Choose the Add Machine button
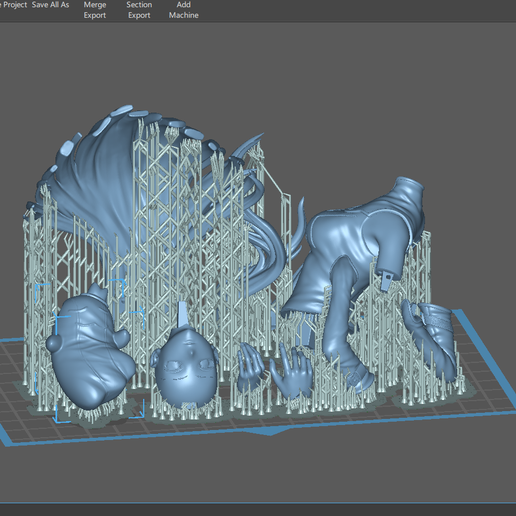 183,10
